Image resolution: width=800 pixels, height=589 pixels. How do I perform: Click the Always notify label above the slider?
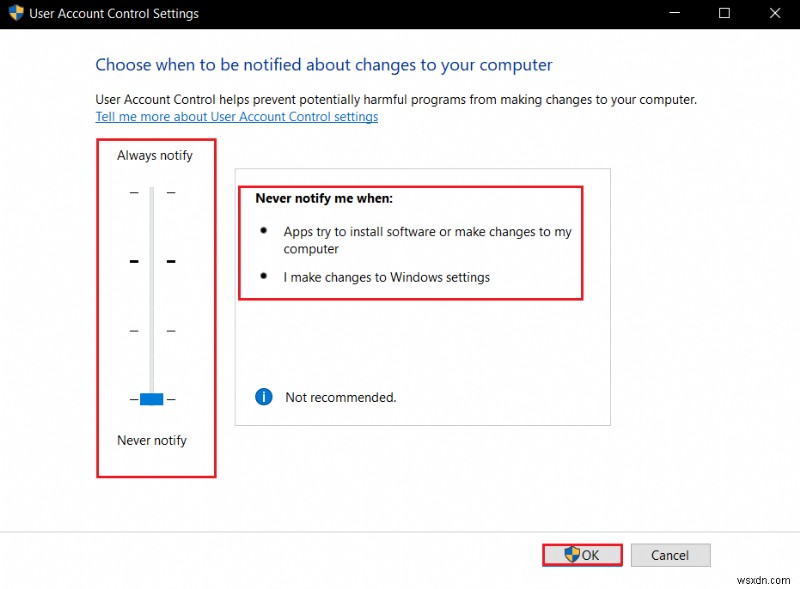click(155, 156)
